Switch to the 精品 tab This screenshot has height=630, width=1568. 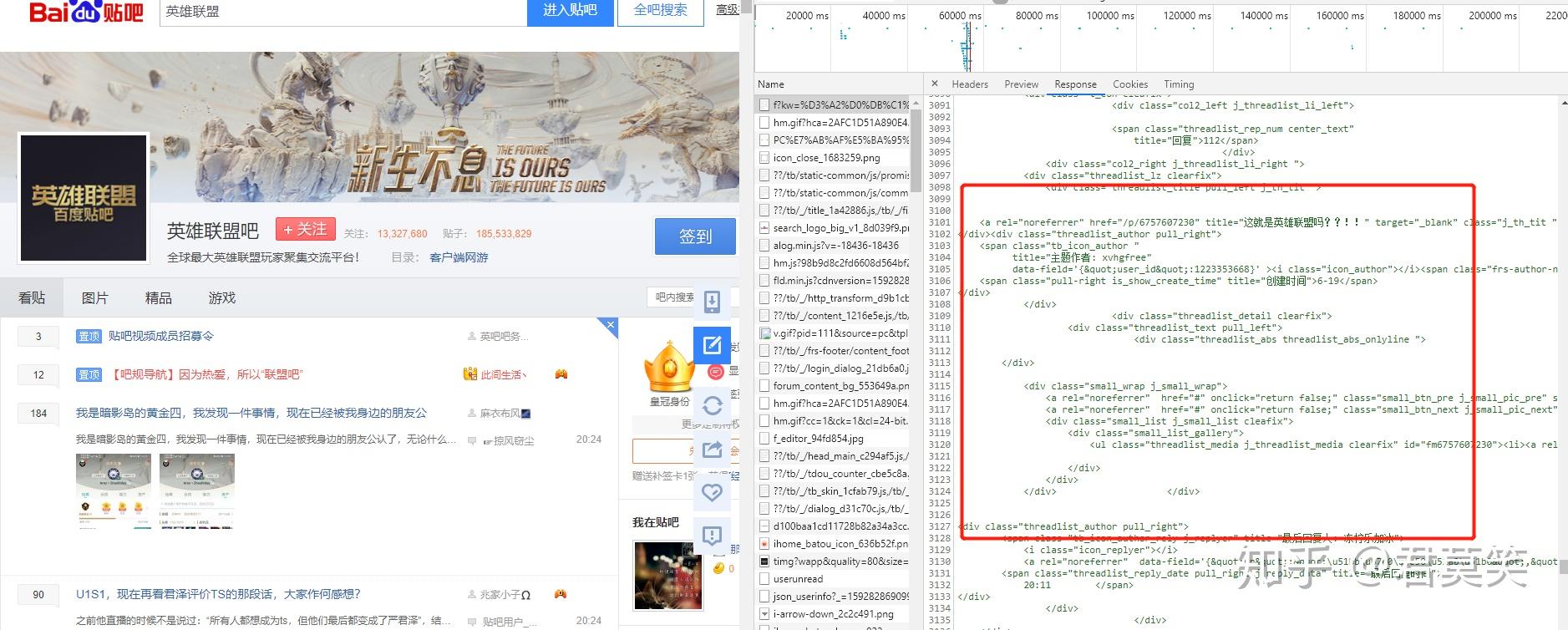pos(158,297)
